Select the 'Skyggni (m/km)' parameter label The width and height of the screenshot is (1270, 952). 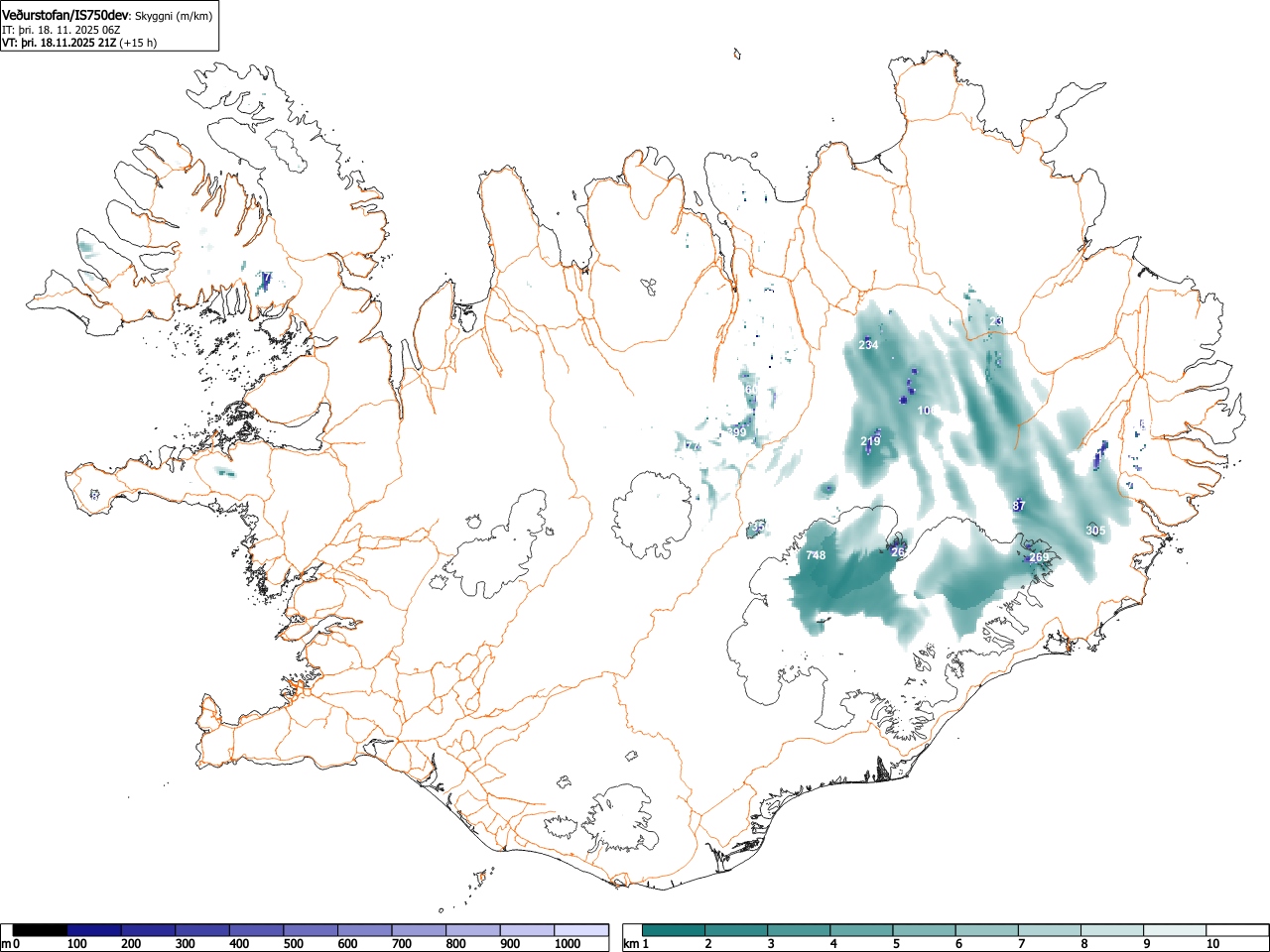[174, 16]
